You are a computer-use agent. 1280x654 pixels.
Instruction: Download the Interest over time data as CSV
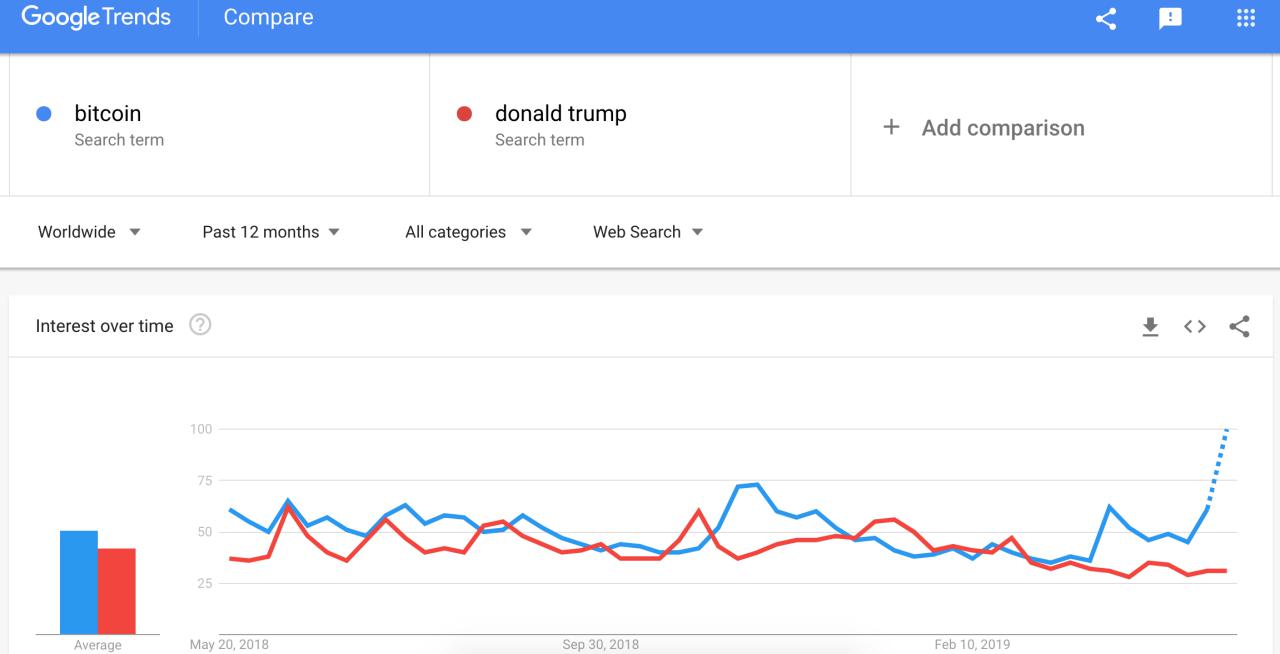click(1149, 325)
